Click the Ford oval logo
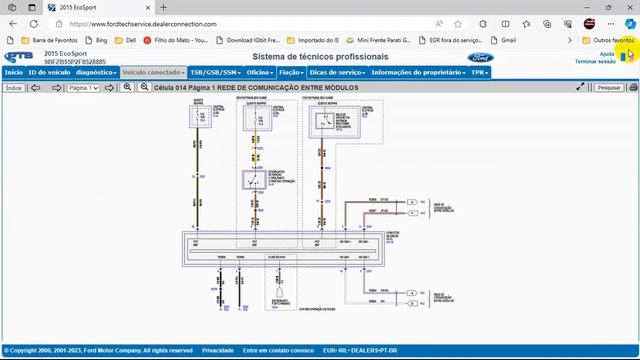640x360 pixels. pyautogui.click(x=480, y=58)
